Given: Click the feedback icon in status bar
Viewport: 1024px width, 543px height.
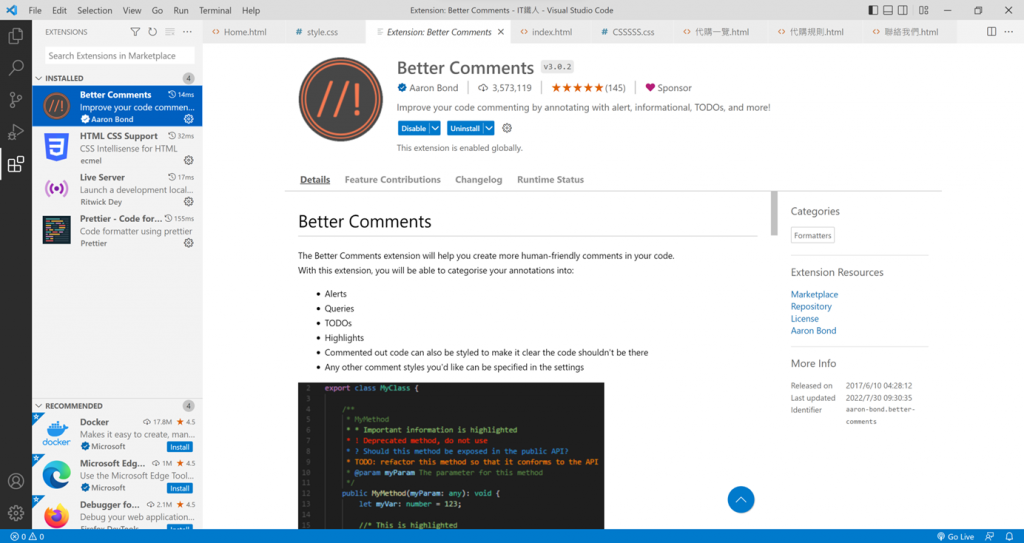Looking at the screenshot, I should click(x=990, y=536).
